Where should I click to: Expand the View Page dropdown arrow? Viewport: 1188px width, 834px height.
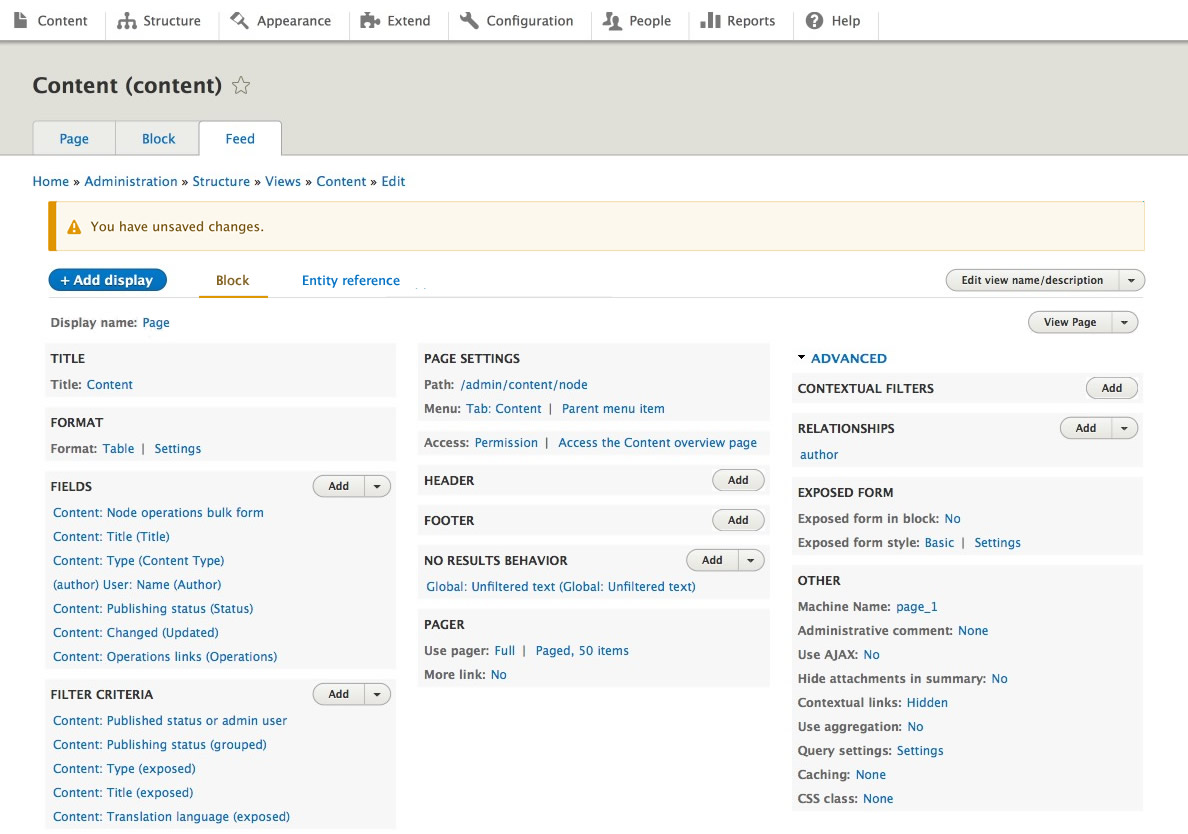tap(1124, 322)
